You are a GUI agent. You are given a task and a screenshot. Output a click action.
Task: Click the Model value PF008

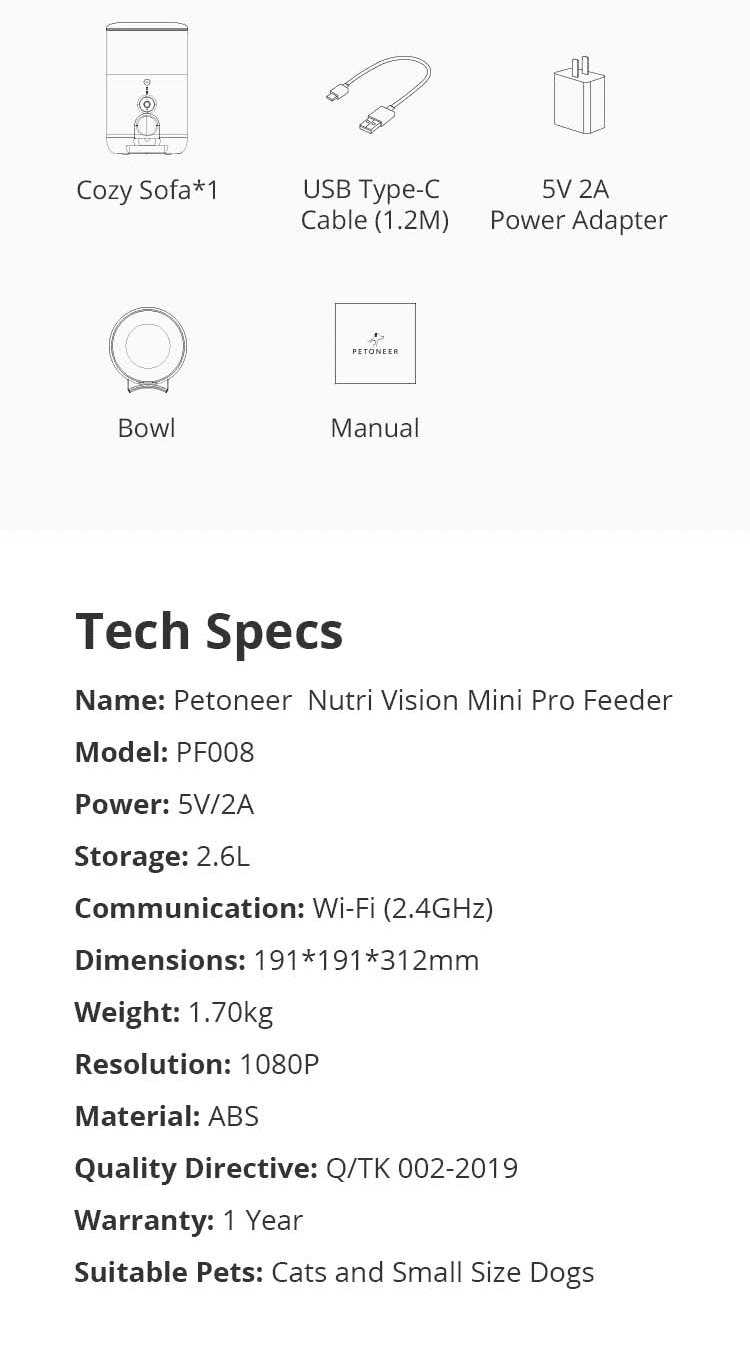coord(215,752)
